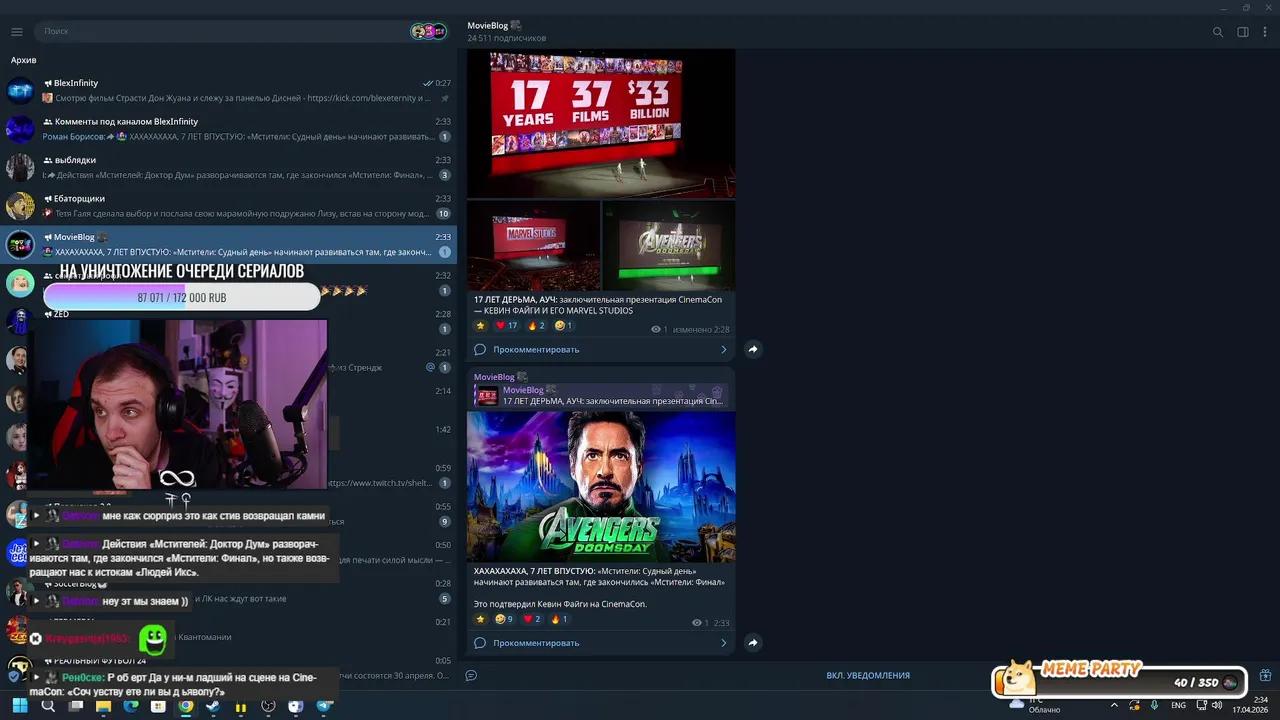Viewport: 1280px width, 720px height.
Task: Toggle the laughing reaction with count 1
Action: (564, 326)
